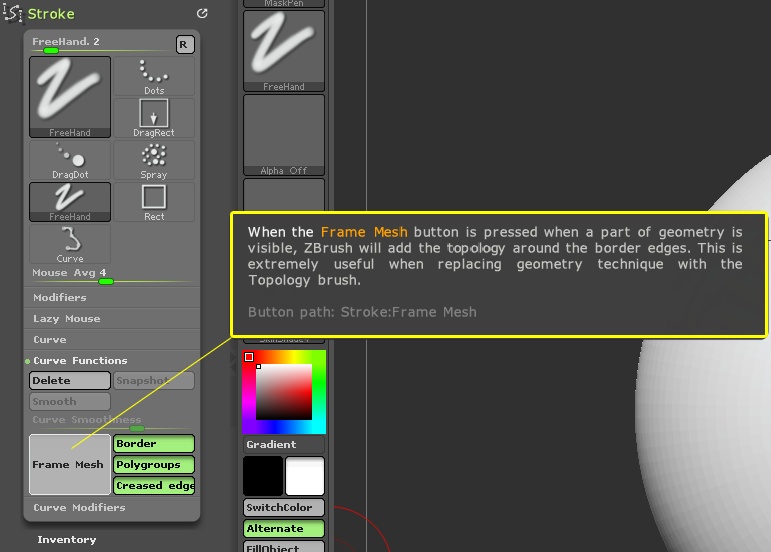
Task: Toggle the Creased edges option
Action: tap(154, 486)
